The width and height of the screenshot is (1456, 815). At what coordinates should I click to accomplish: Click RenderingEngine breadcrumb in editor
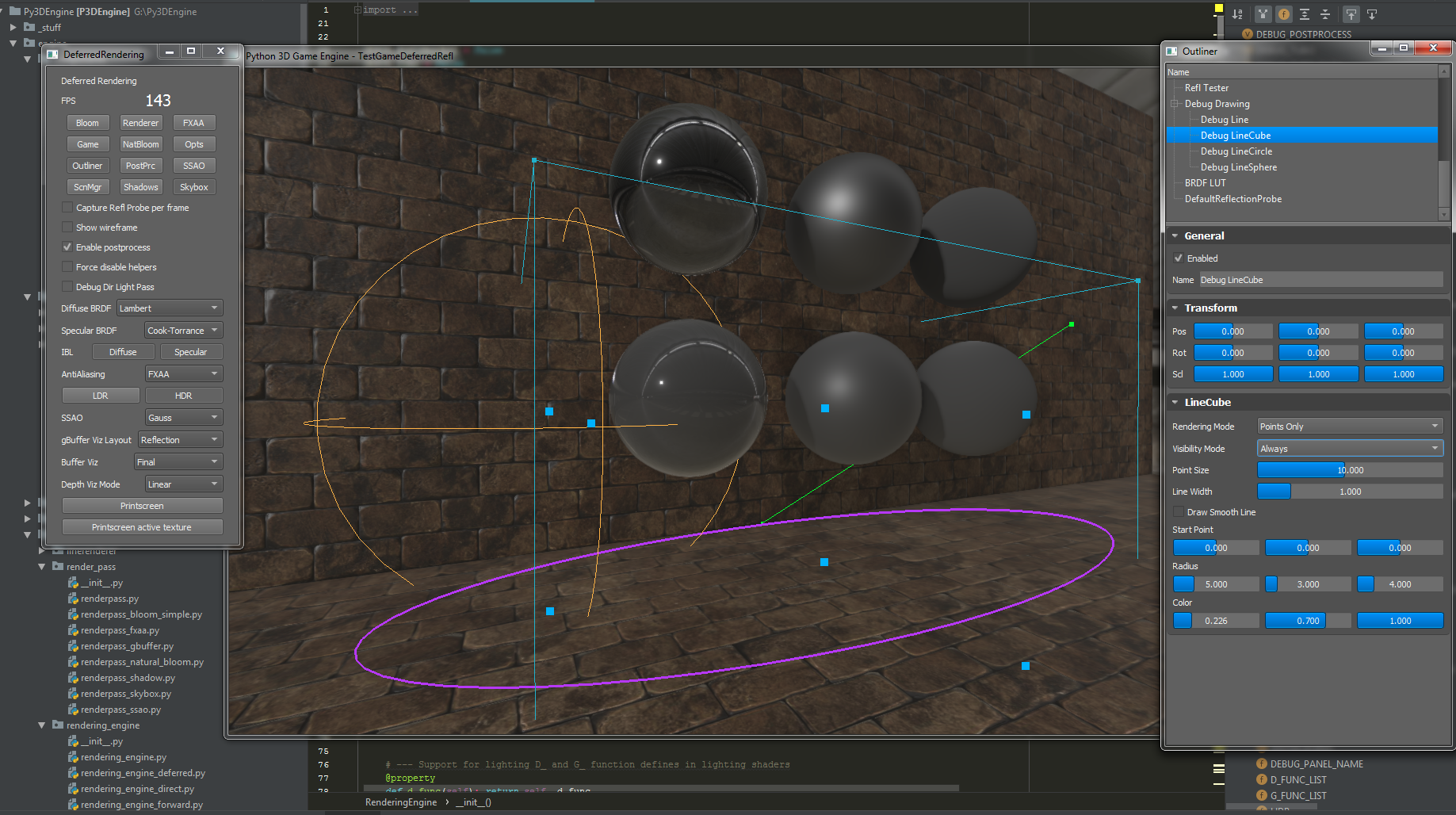coord(401,802)
